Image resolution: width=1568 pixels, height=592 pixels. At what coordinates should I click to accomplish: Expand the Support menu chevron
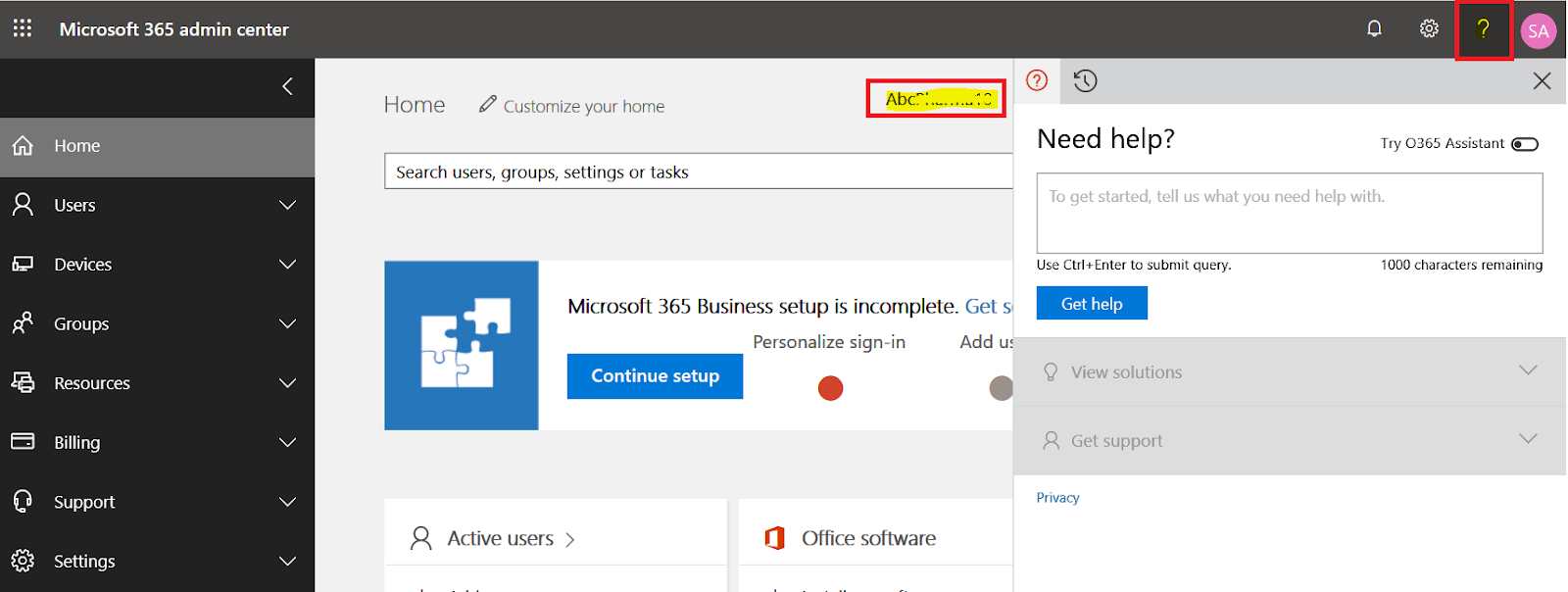click(287, 502)
